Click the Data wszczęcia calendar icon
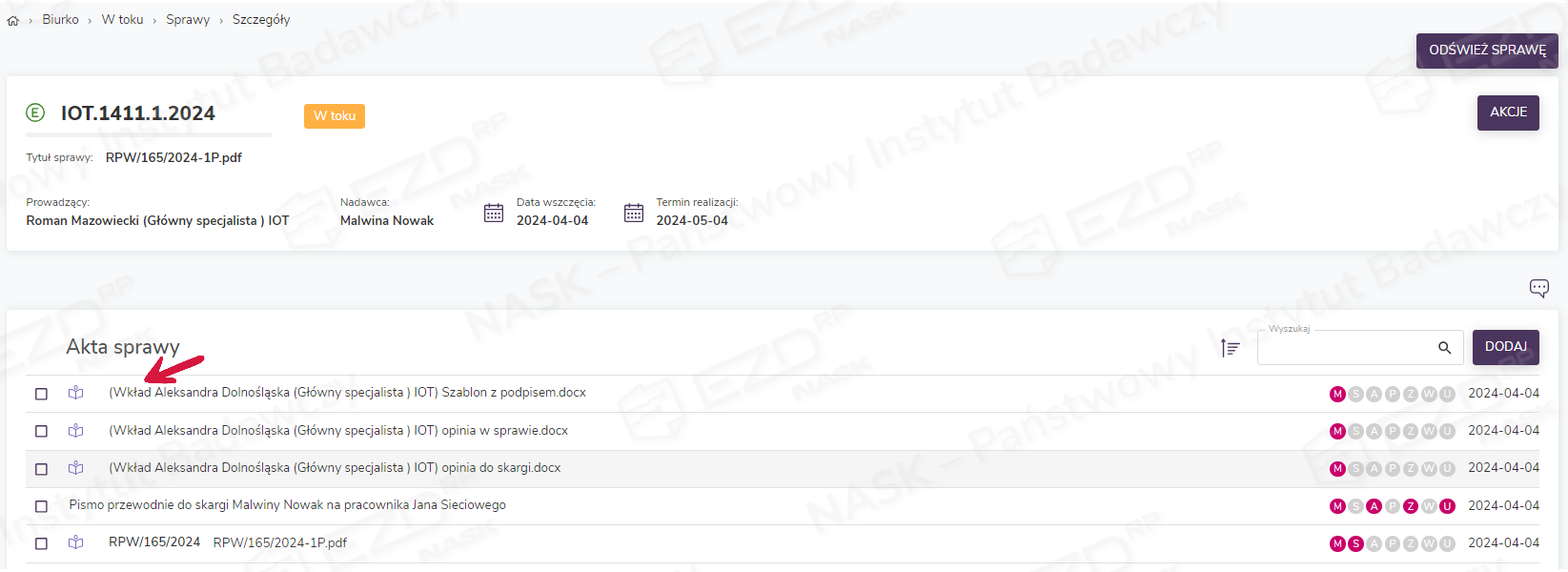The height and width of the screenshot is (572, 1568). tap(494, 213)
